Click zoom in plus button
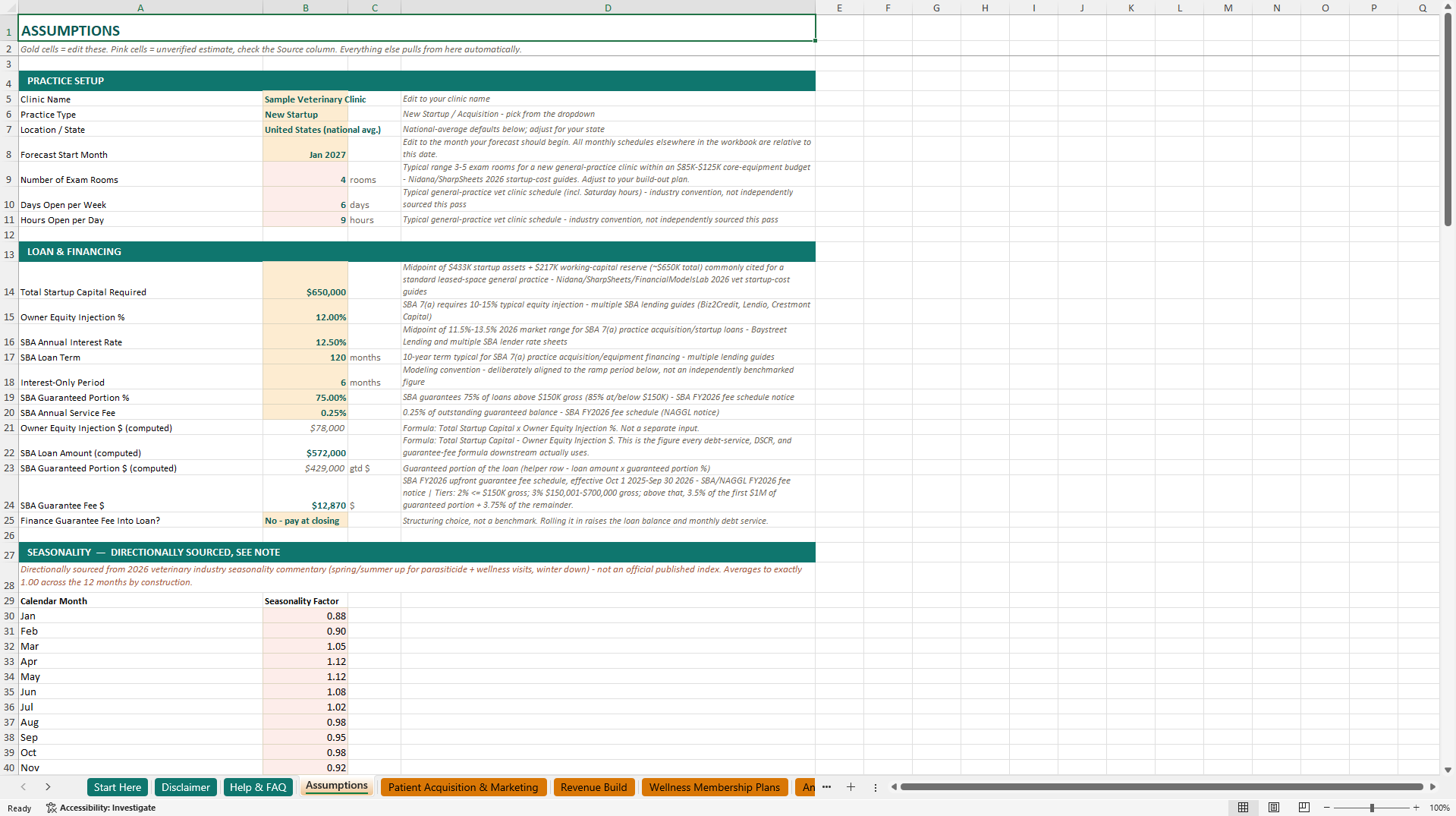Image resolution: width=1456 pixels, height=816 pixels. (x=1416, y=808)
